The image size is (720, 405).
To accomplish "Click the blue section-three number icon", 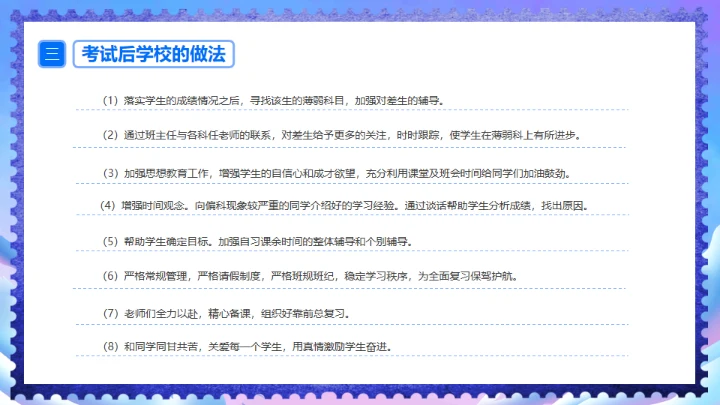I will tap(52, 54).
